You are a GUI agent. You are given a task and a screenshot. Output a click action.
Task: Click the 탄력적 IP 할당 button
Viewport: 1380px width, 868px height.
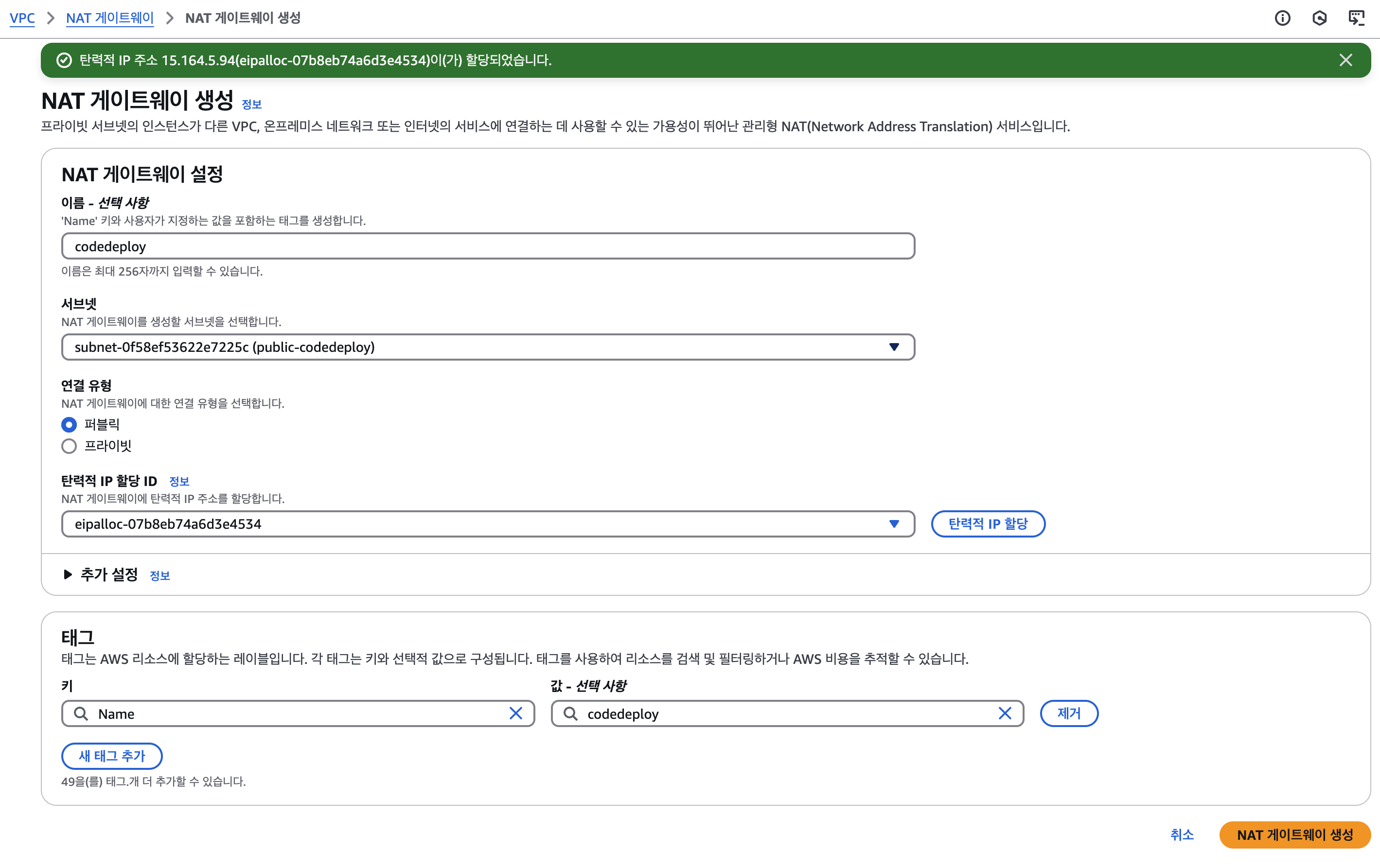pyautogui.click(x=988, y=523)
